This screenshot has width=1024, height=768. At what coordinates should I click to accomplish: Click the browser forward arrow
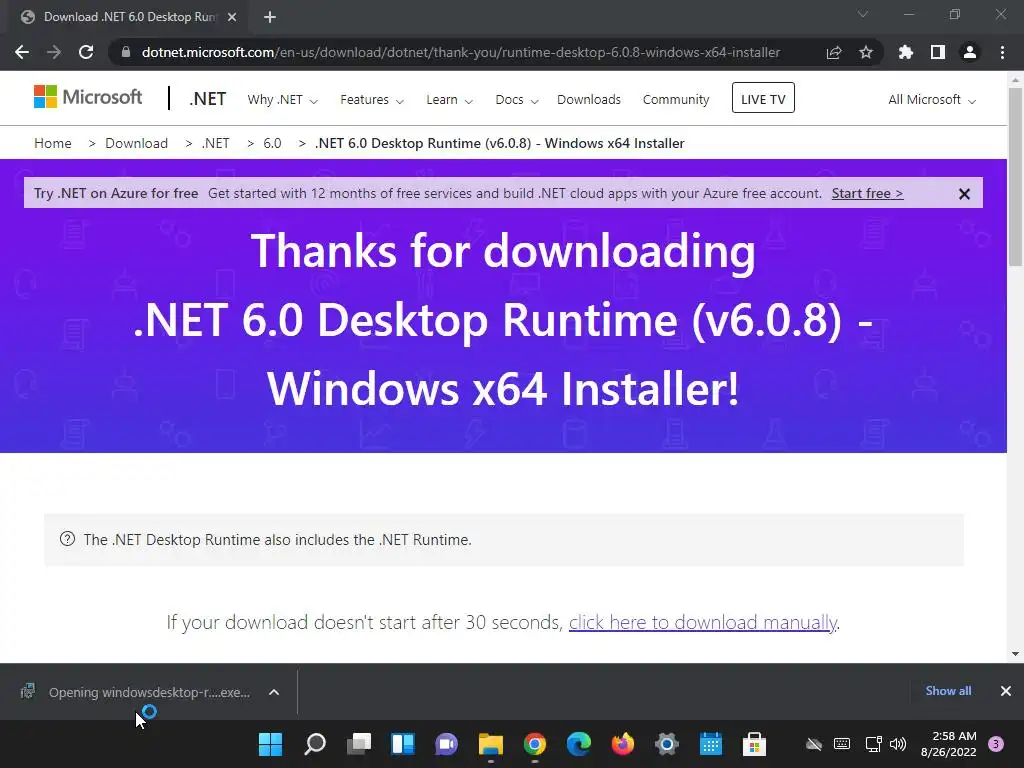point(54,52)
